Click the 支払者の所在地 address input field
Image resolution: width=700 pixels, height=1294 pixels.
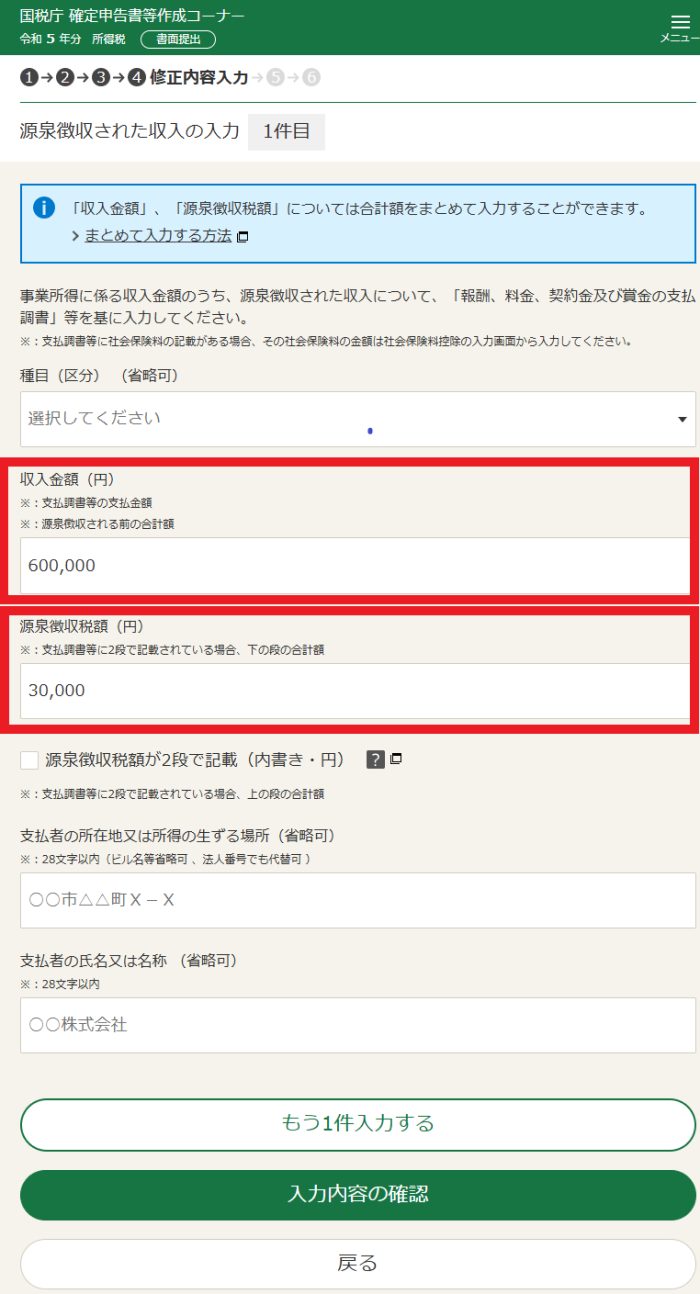click(x=358, y=900)
